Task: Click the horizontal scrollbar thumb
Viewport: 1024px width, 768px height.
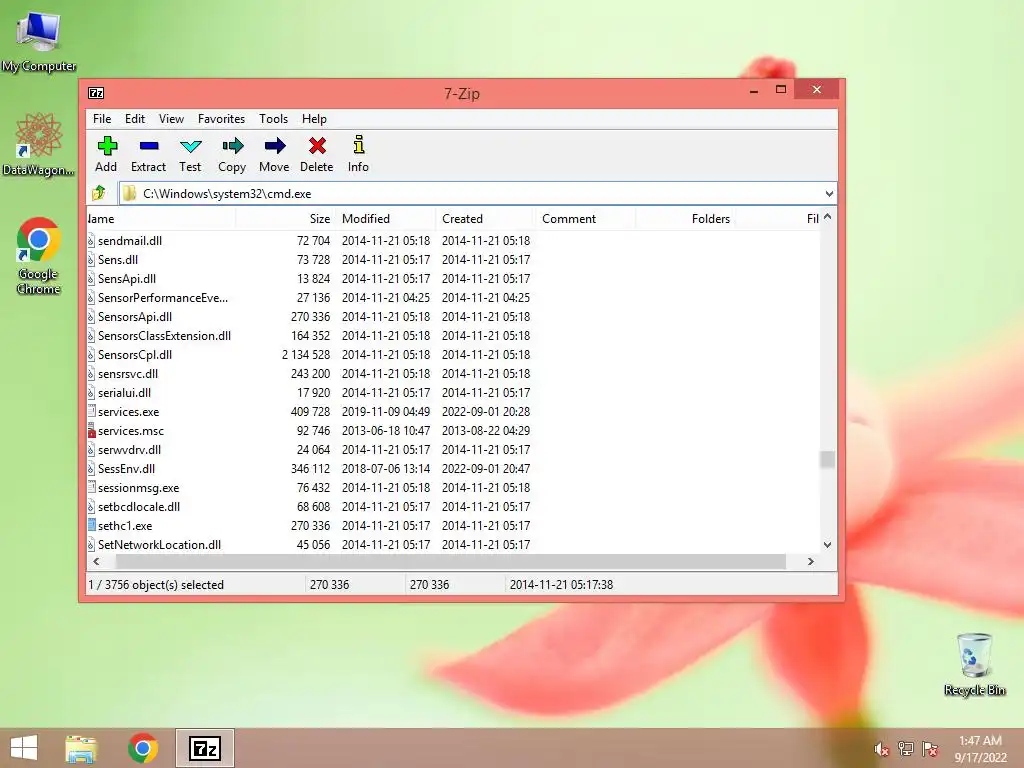Action: (x=451, y=562)
